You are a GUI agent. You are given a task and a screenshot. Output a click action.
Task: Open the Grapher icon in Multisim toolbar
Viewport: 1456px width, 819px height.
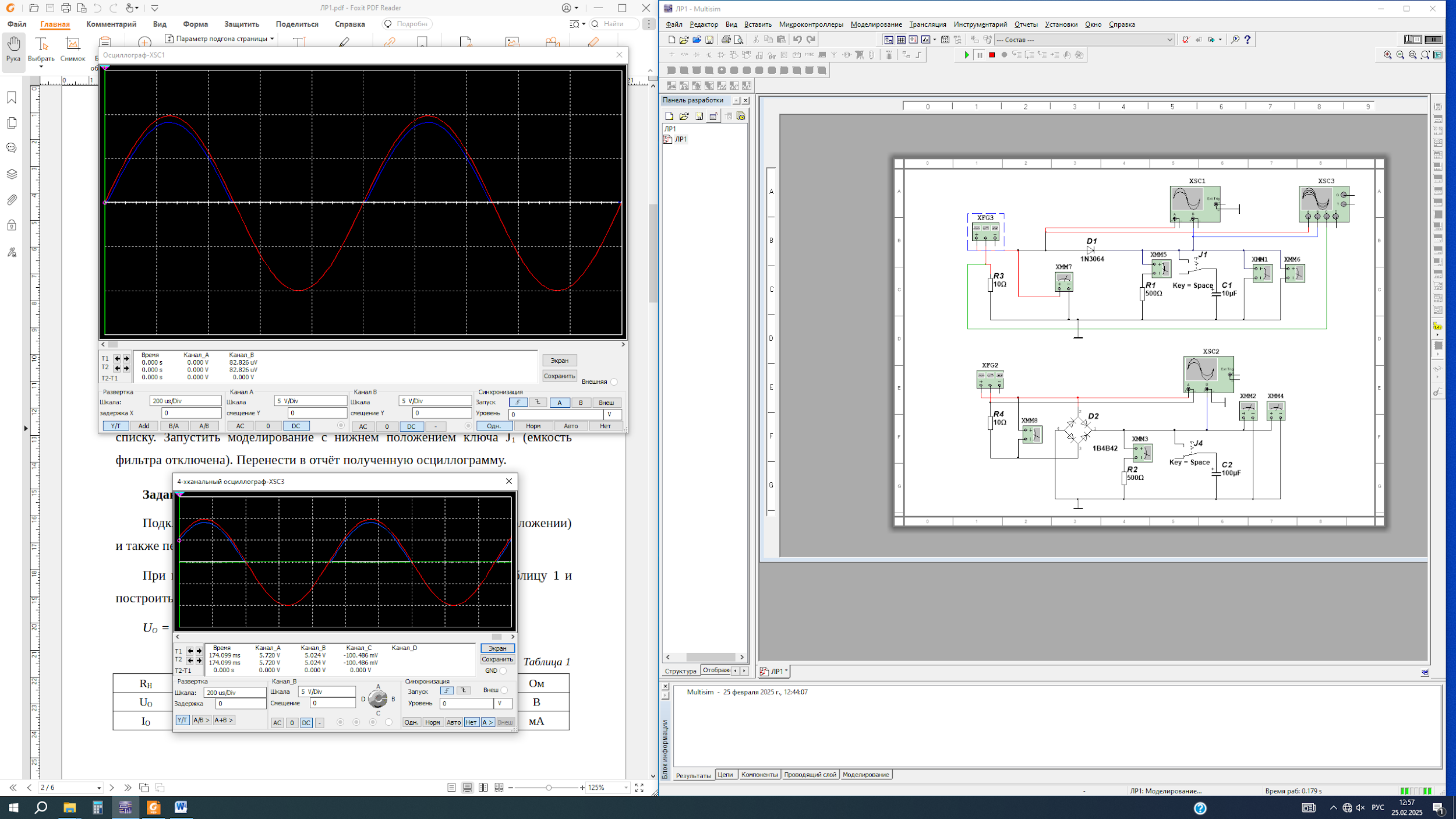pyautogui.click(x=925, y=40)
